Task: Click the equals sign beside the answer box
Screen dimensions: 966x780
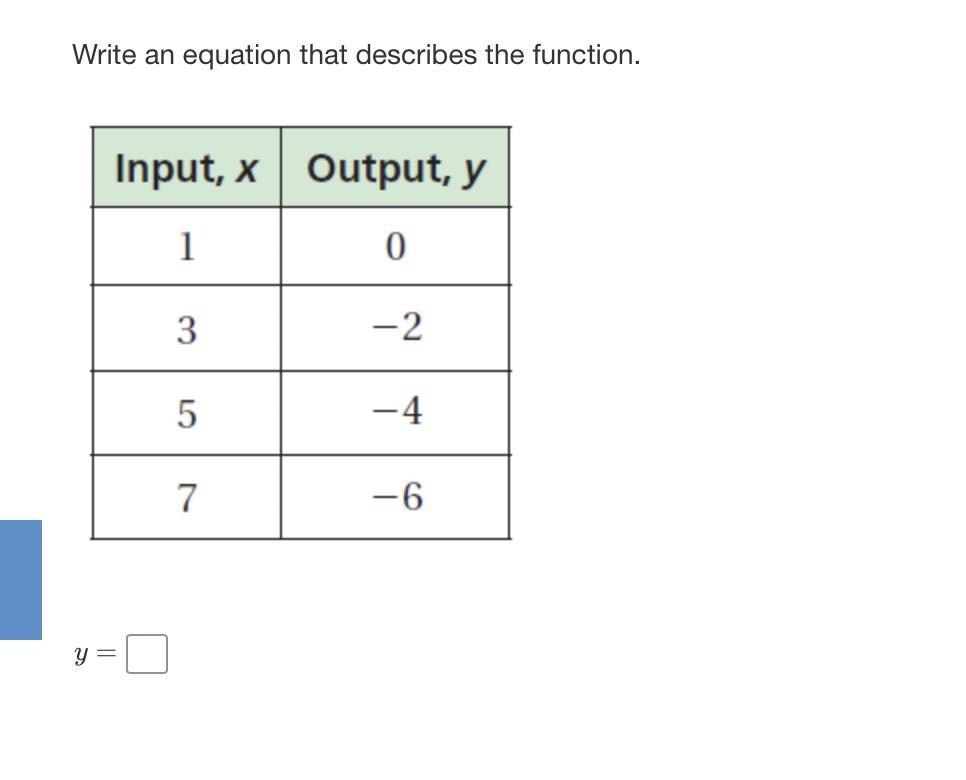Action: coord(107,655)
